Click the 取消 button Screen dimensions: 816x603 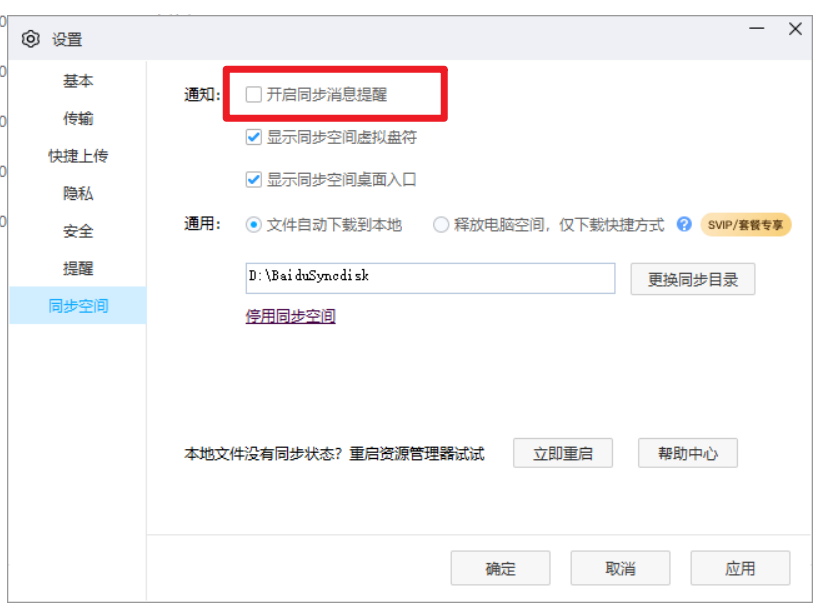pos(620,568)
